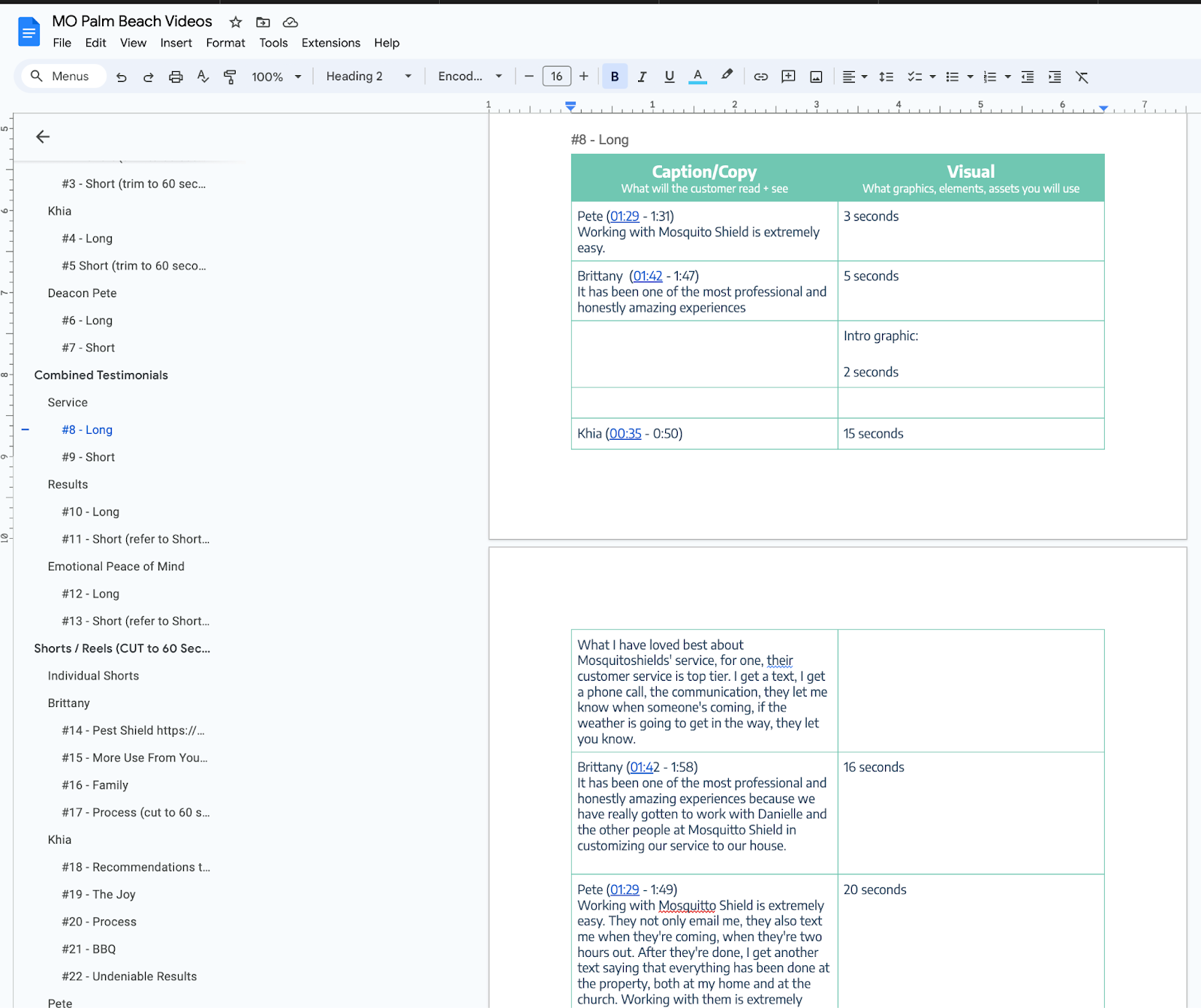Click the numbered list icon
This screenshot has width=1201, height=1008.
[x=990, y=77]
